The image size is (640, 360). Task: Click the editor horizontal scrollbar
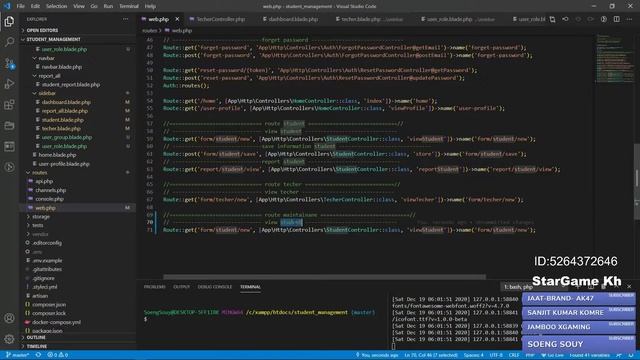(x=324, y=277)
